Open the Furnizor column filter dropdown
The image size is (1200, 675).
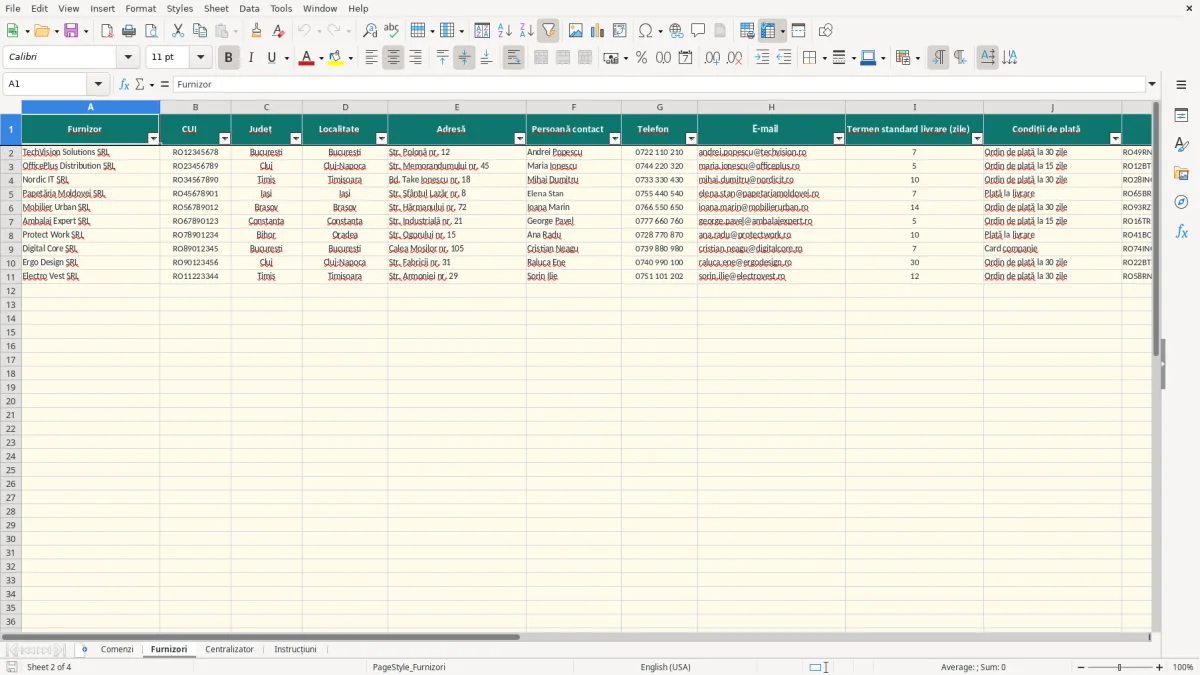tap(153, 138)
